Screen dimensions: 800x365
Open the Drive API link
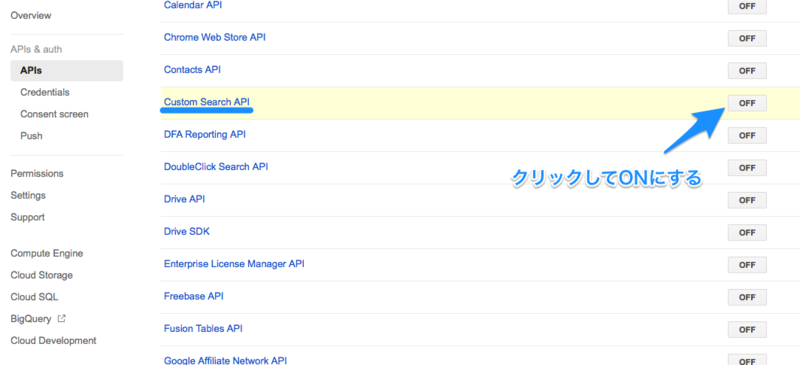pyautogui.click(x=184, y=199)
